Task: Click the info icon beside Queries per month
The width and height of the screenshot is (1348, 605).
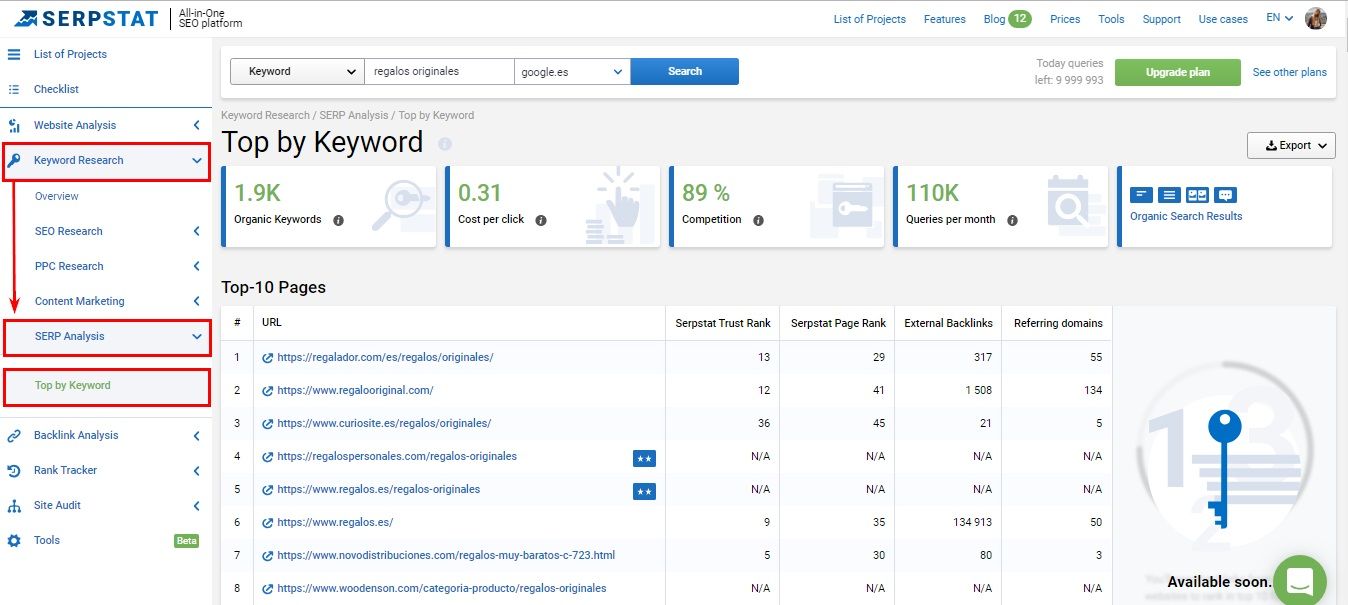Action: click(1012, 220)
